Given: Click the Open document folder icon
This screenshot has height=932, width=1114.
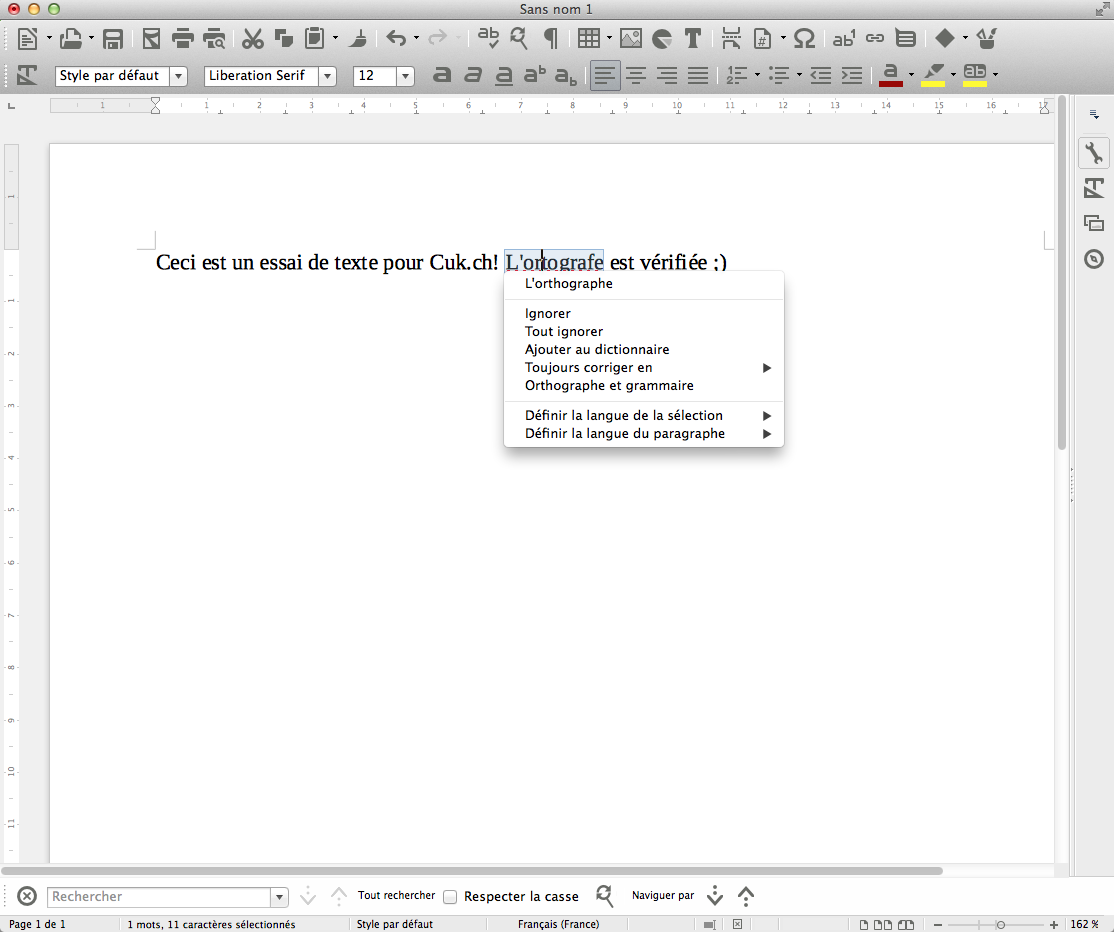Looking at the screenshot, I should (x=70, y=38).
